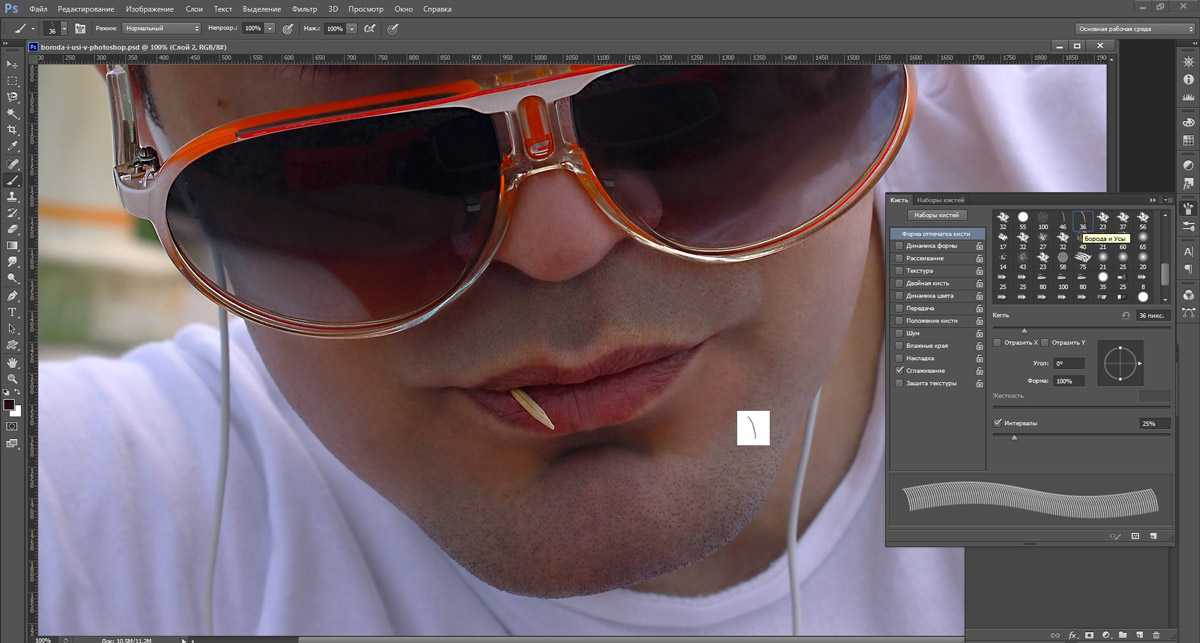This screenshot has height=643, width=1200.
Task: Pick the Hand tool
Action: click(x=13, y=362)
